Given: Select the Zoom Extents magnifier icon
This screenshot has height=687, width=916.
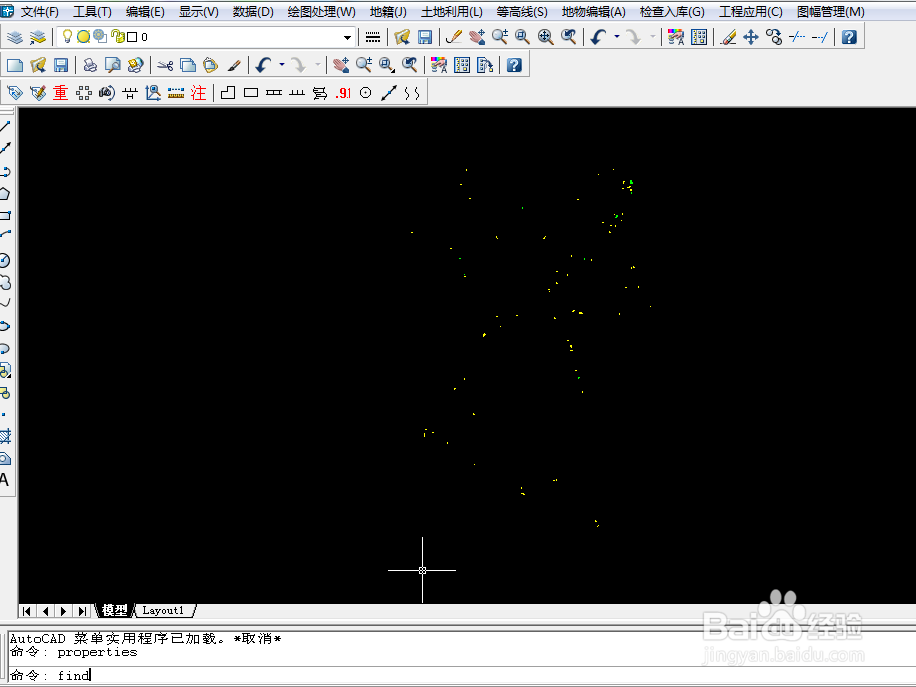Looking at the screenshot, I should pyautogui.click(x=545, y=37).
